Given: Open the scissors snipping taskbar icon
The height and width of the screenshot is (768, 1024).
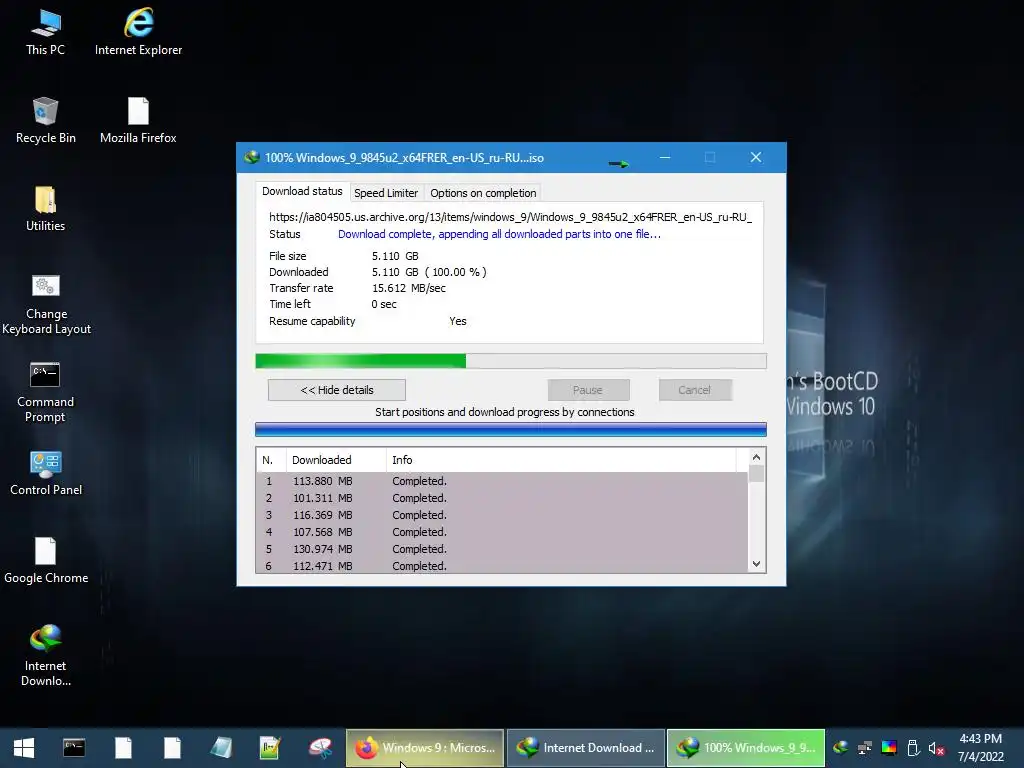Looking at the screenshot, I should [320, 748].
